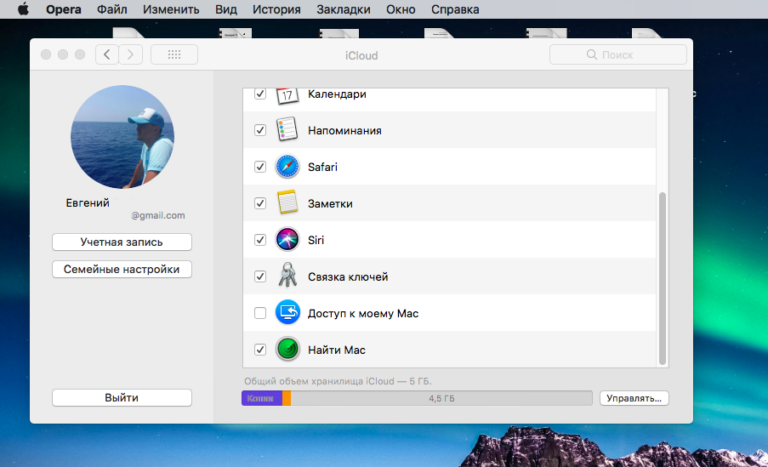Open the Изменить menu
768x467 pixels.
click(x=171, y=9)
